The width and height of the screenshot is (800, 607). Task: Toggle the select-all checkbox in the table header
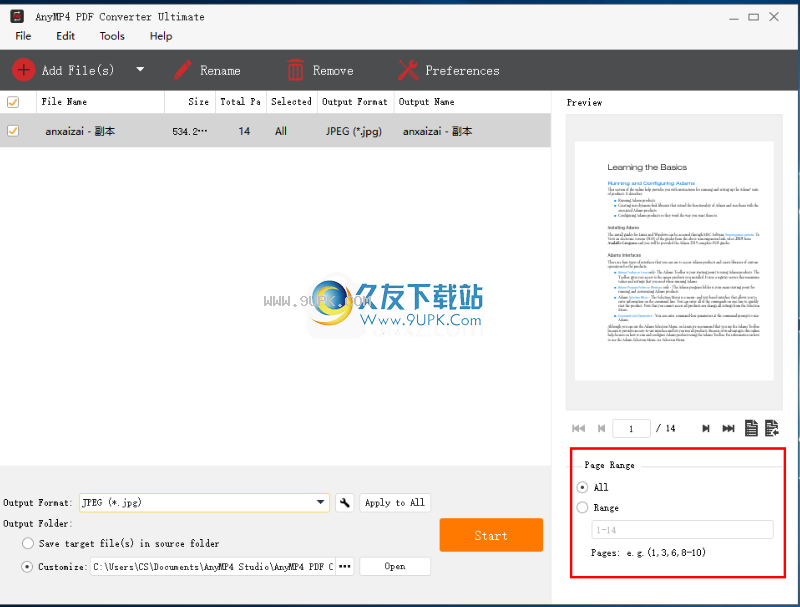click(13, 102)
